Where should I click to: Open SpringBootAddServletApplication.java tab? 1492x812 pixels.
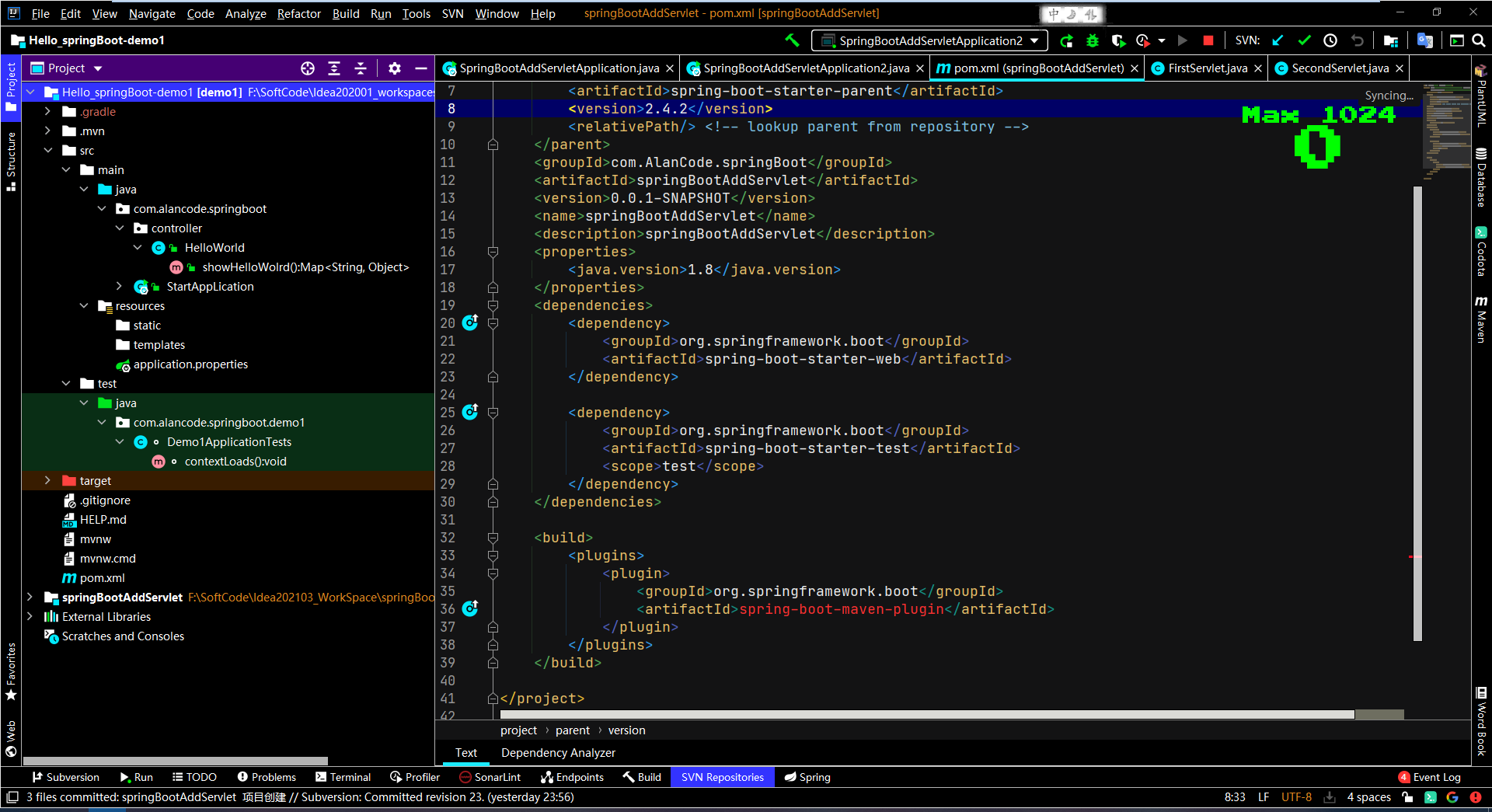click(x=559, y=68)
